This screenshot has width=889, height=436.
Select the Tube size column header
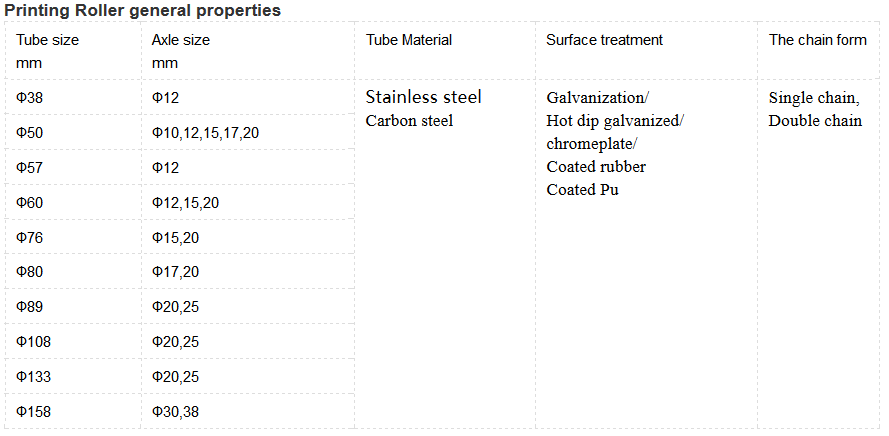point(48,41)
